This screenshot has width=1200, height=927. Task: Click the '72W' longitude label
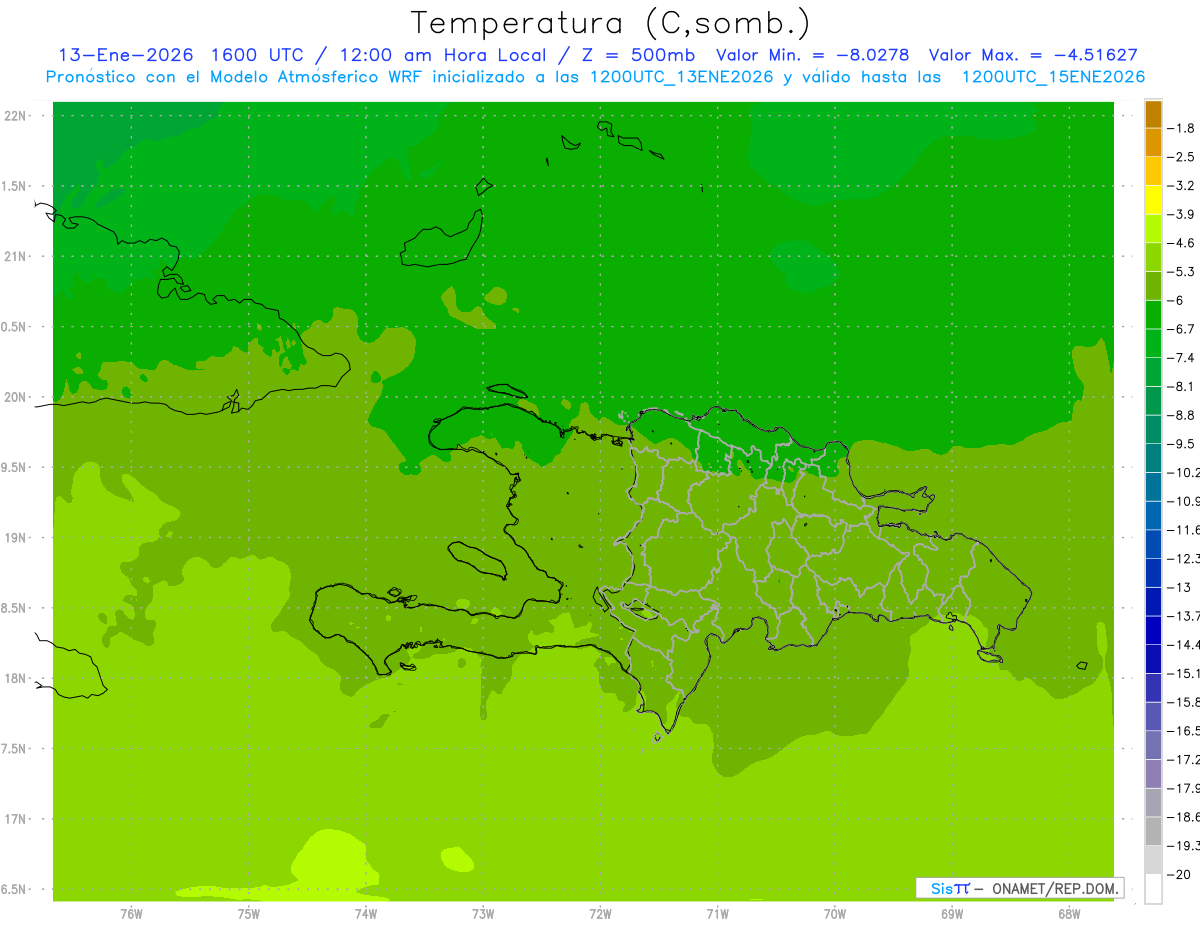[600, 914]
